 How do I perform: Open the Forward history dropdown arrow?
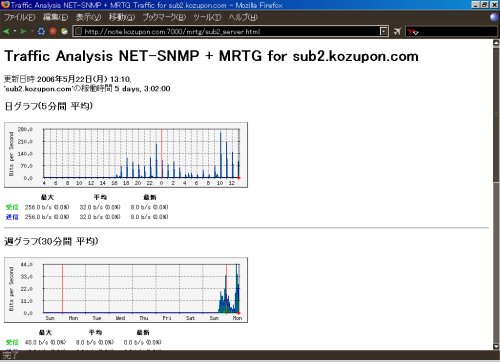(32, 31)
